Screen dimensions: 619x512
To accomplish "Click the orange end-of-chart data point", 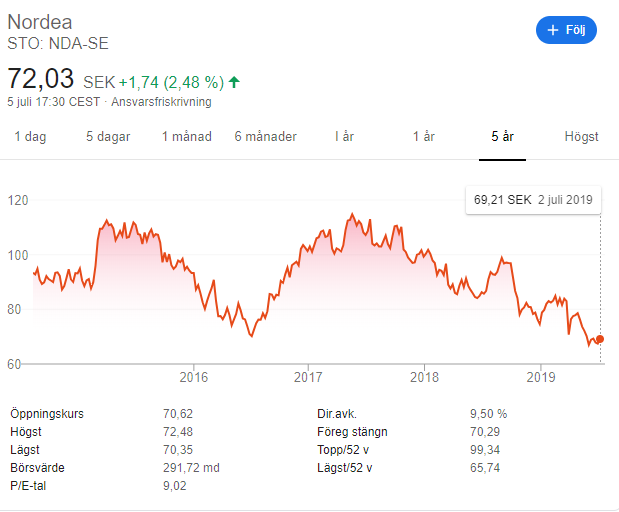I will click(600, 339).
